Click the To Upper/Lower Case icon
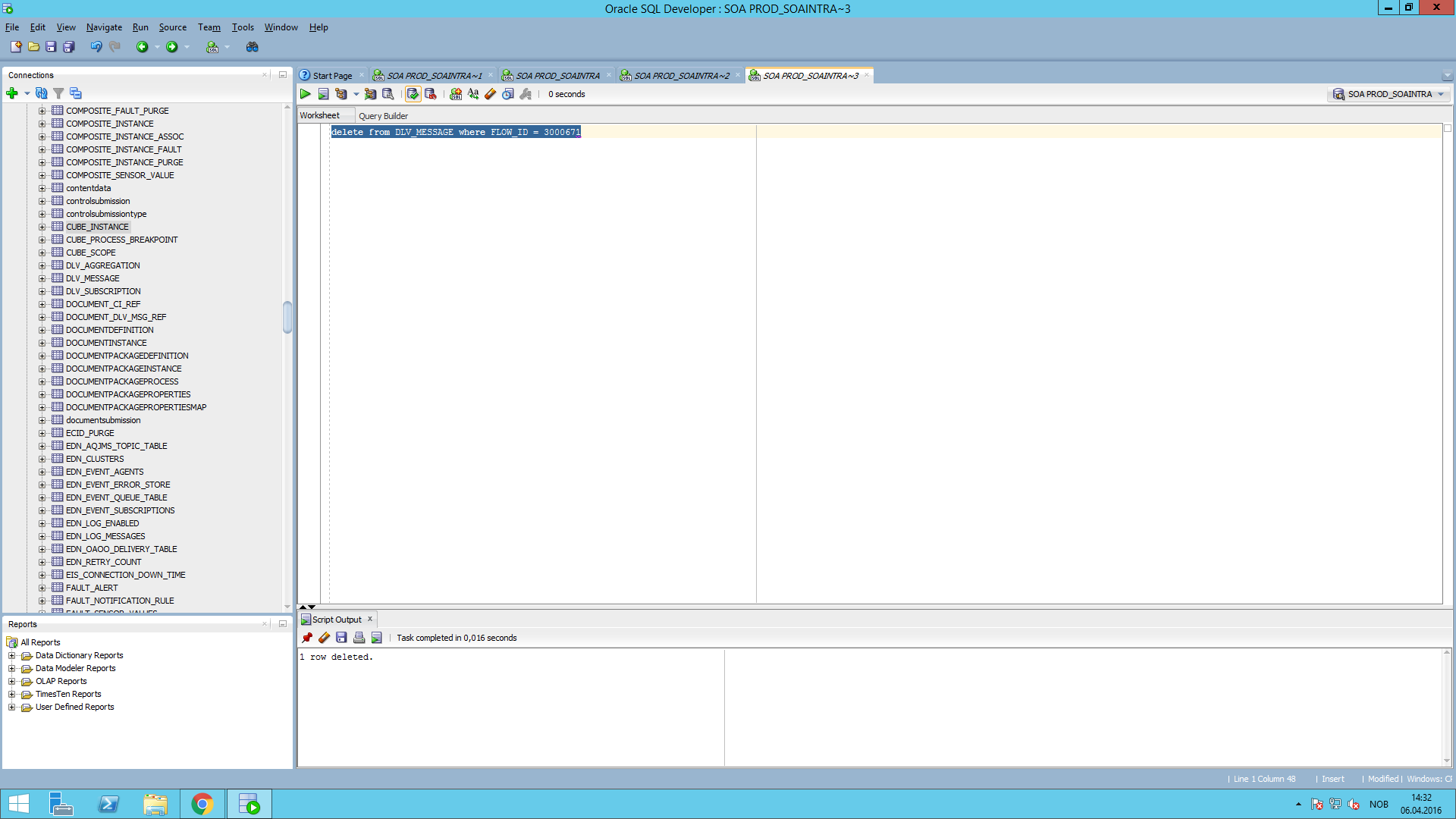Screen dimensions: 1456x819 pos(473,94)
